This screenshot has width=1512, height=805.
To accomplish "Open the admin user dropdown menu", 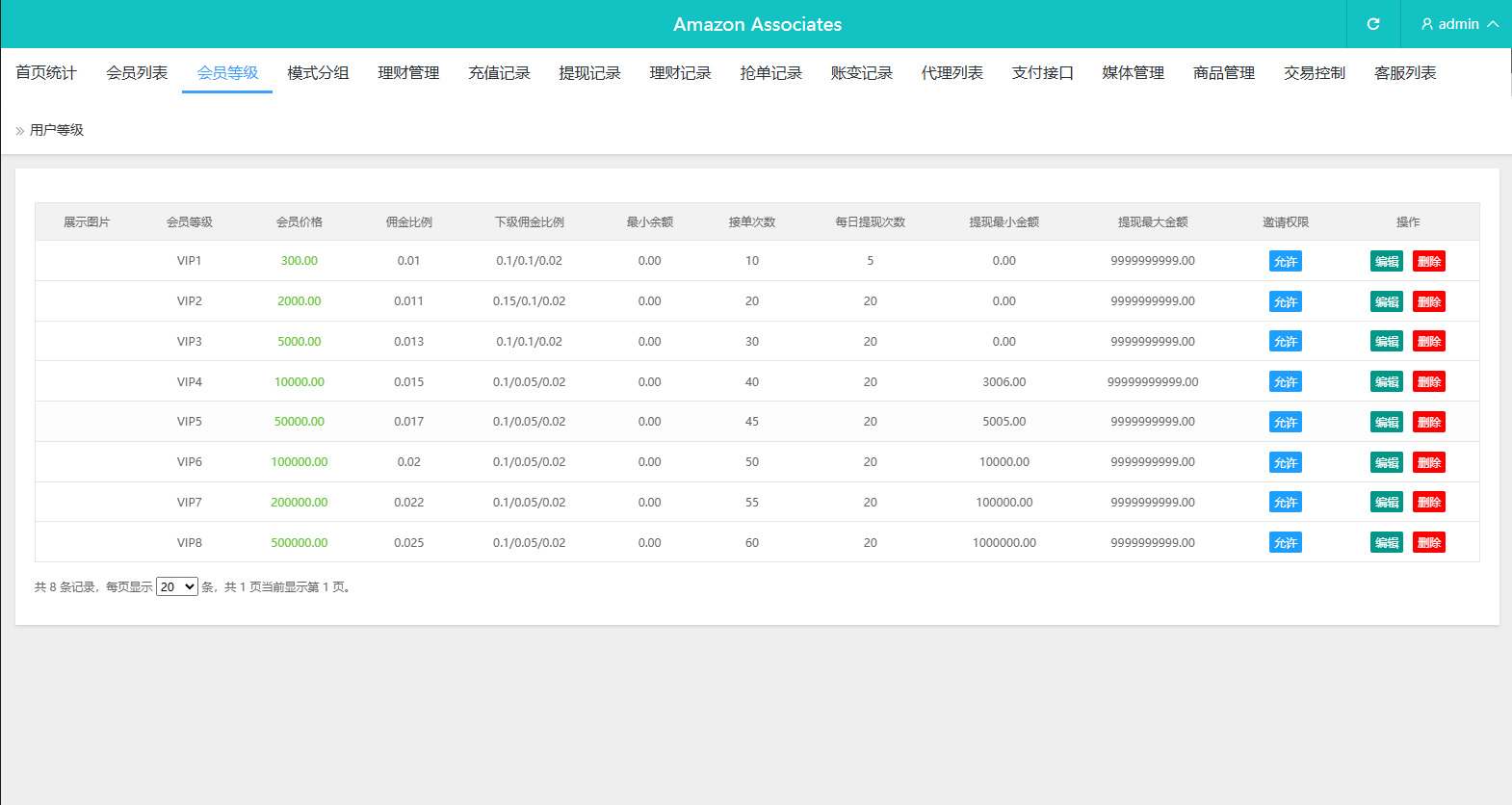I will point(1459,24).
